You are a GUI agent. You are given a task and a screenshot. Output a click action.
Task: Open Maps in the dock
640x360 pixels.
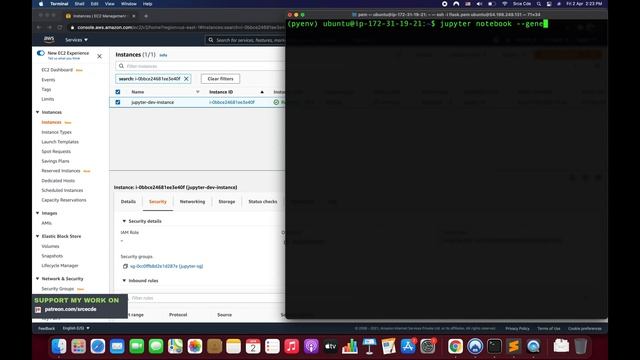coord(176,347)
